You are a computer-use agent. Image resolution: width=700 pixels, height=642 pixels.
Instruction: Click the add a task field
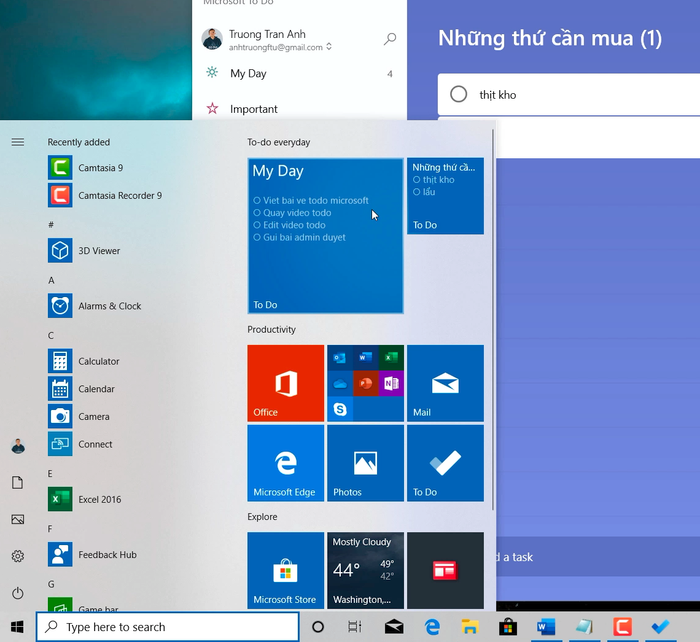(598, 557)
